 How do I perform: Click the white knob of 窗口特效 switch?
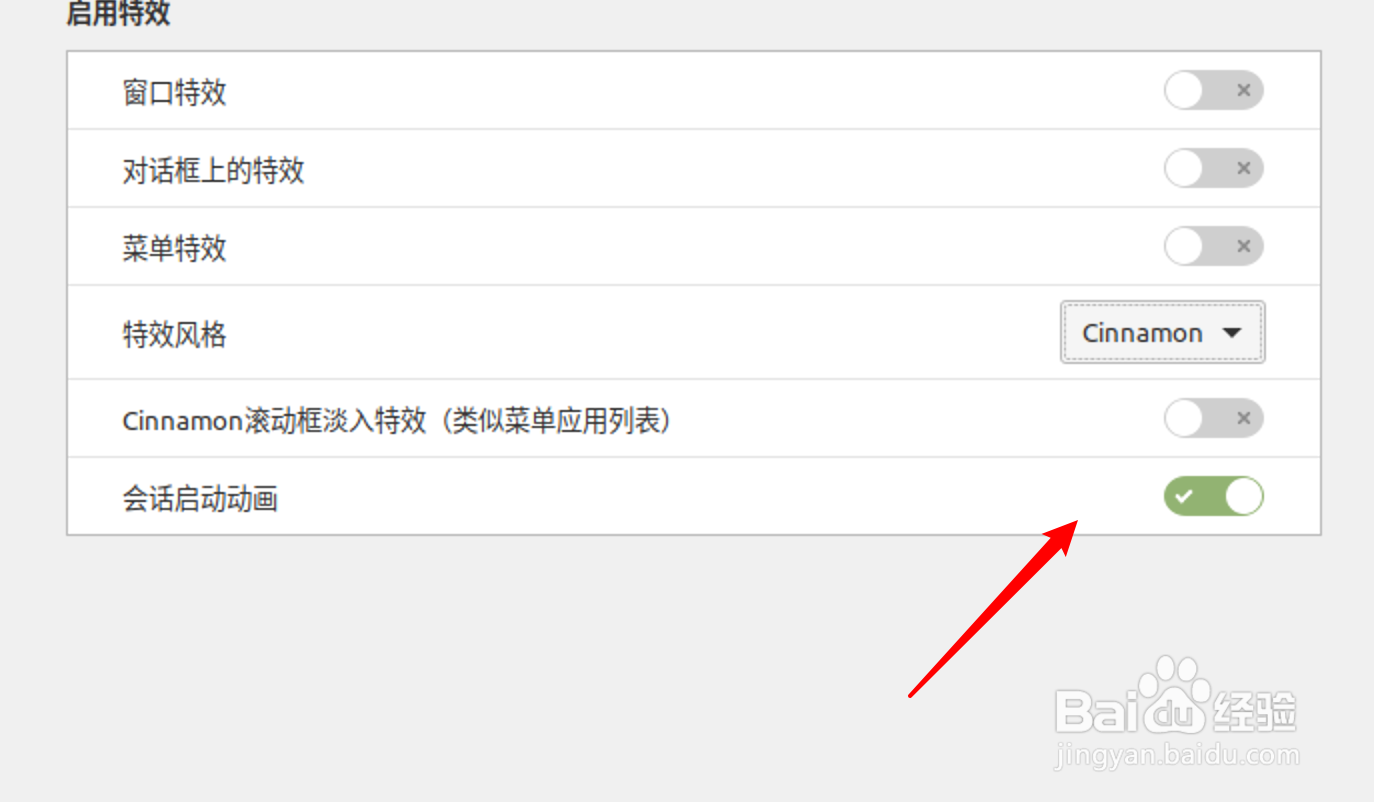[1184, 91]
